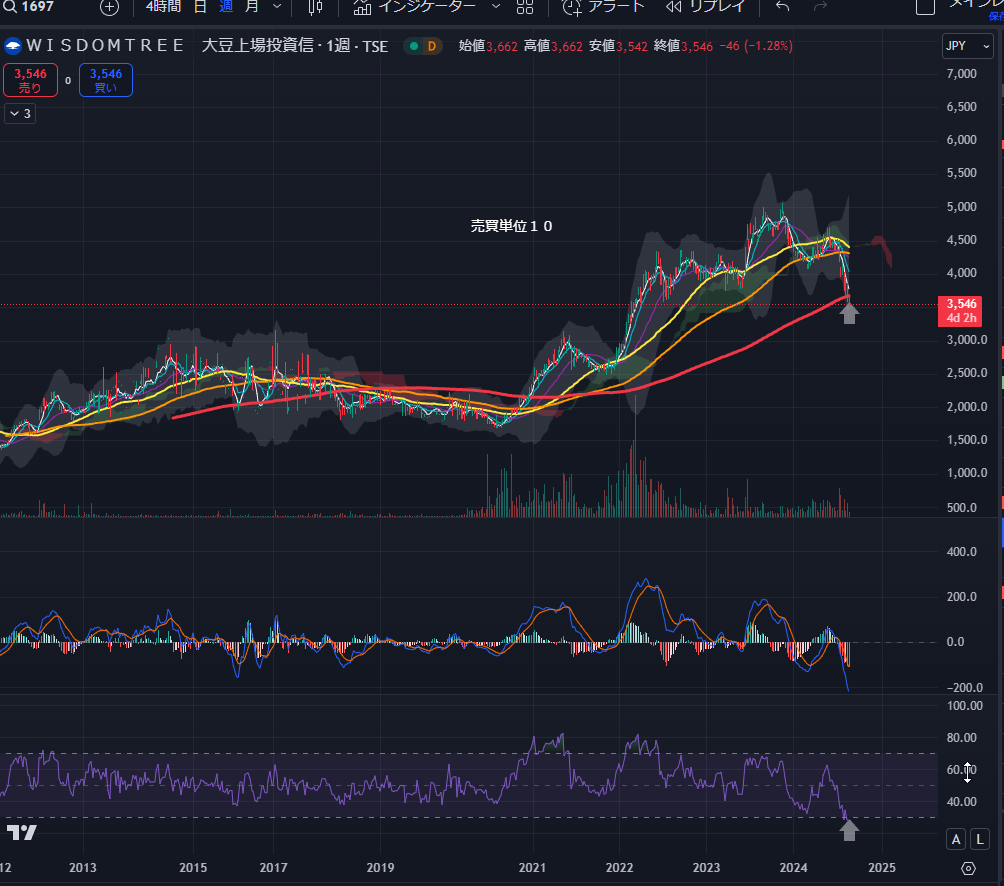Click the red 3,546 current price label

pyautogui.click(x=960, y=311)
